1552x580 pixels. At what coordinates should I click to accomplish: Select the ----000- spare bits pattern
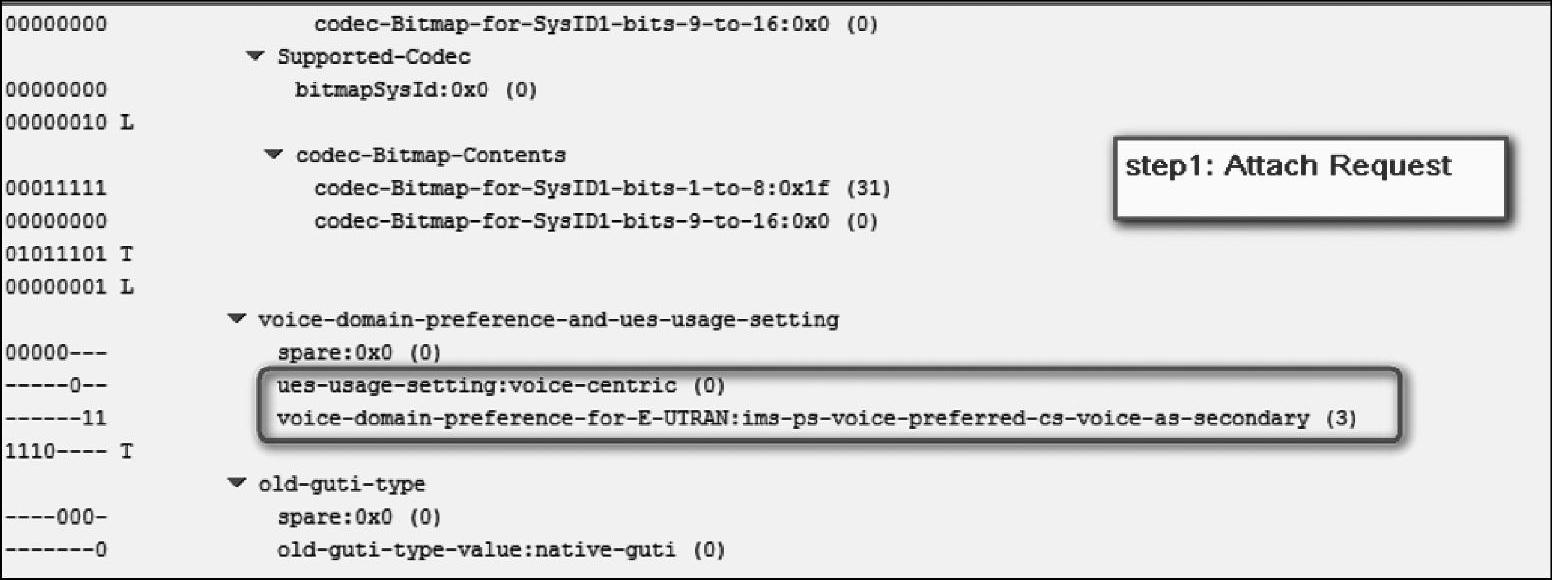56,517
